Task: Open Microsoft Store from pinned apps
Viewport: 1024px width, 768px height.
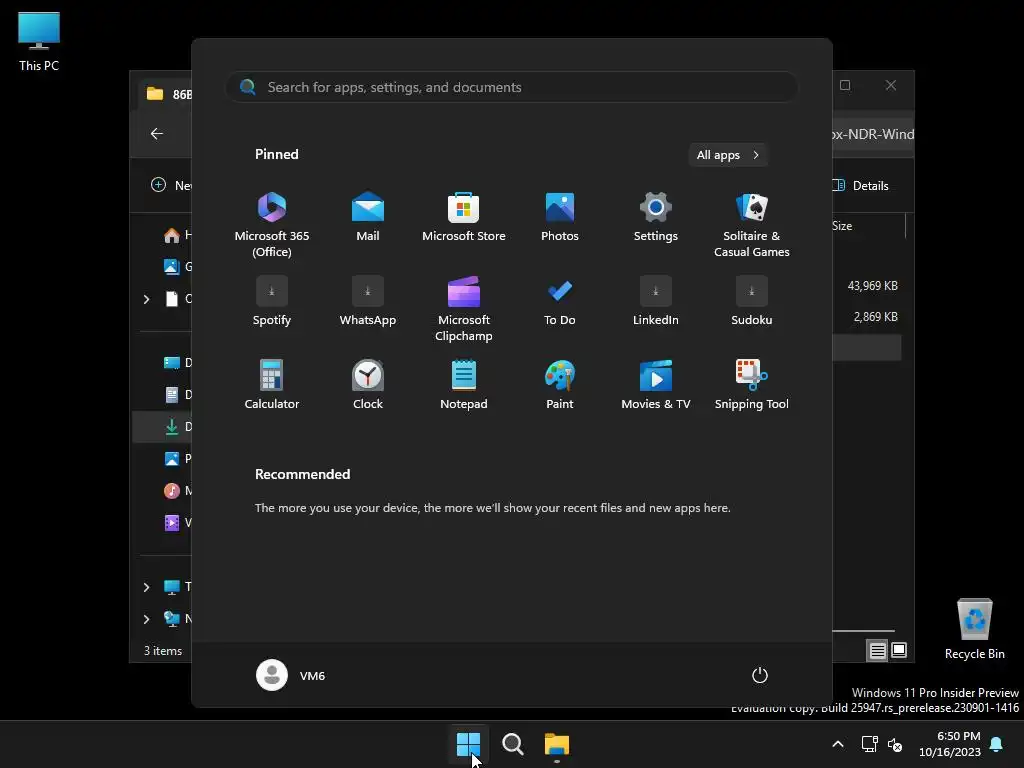Action: (x=464, y=217)
